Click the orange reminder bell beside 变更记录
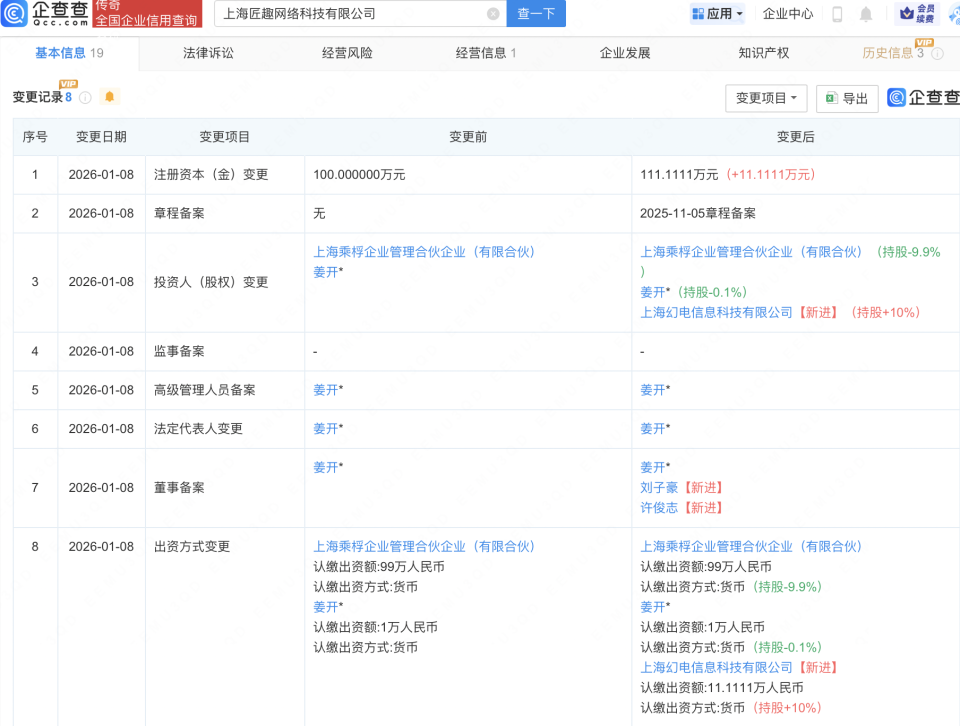960x726 pixels. click(x=109, y=97)
